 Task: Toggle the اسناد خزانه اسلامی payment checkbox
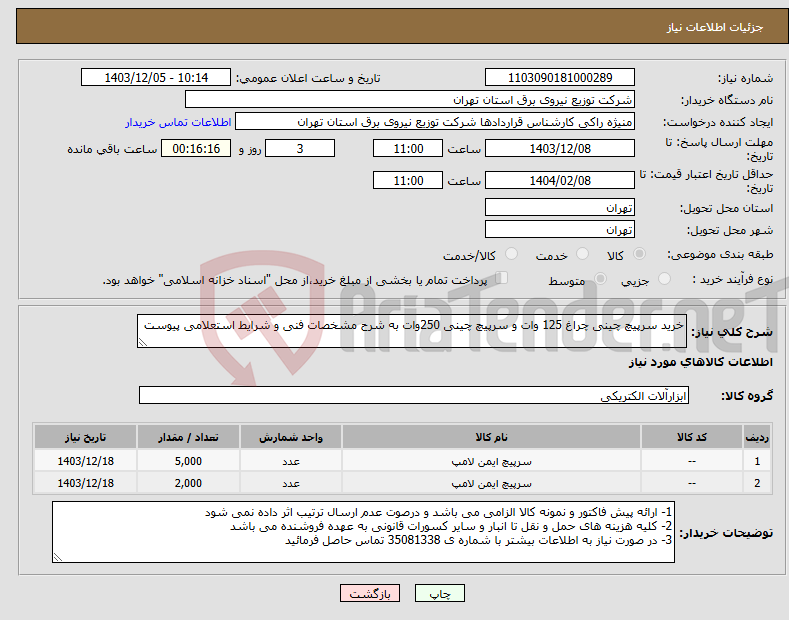(x=502, y=278)
